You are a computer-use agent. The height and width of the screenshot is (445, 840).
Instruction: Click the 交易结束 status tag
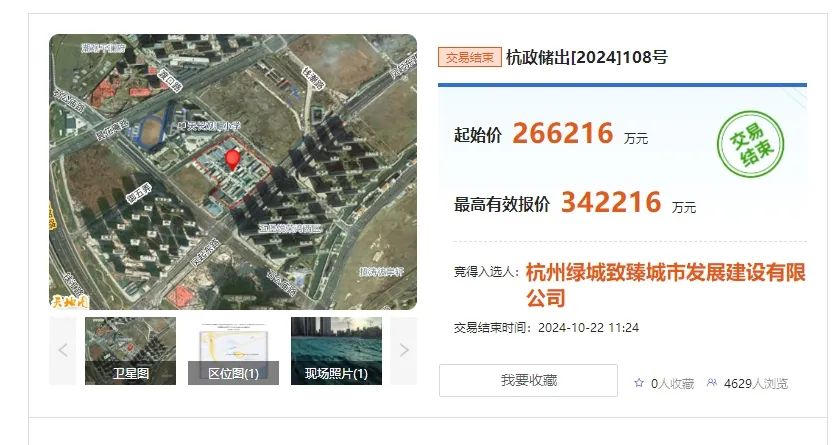tap(470, 57)
